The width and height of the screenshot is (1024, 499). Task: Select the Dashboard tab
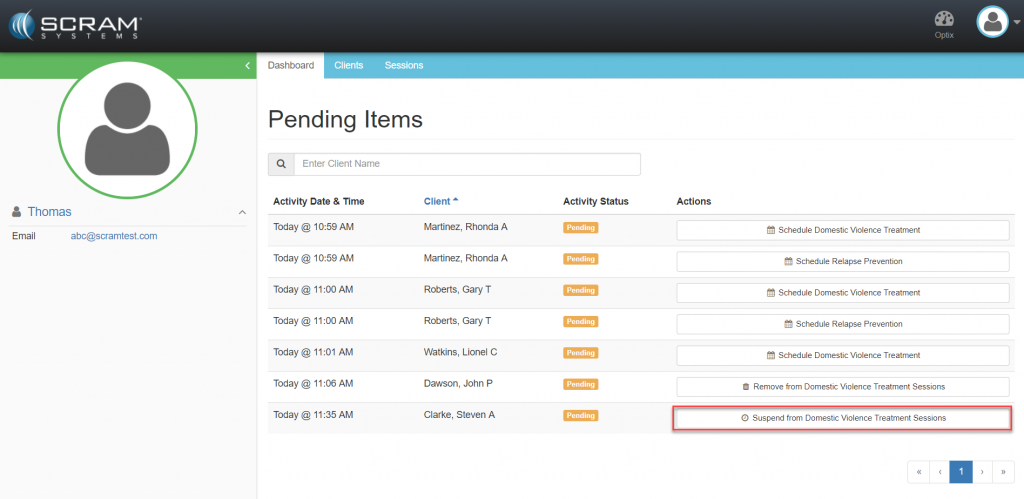coord(291,66)
